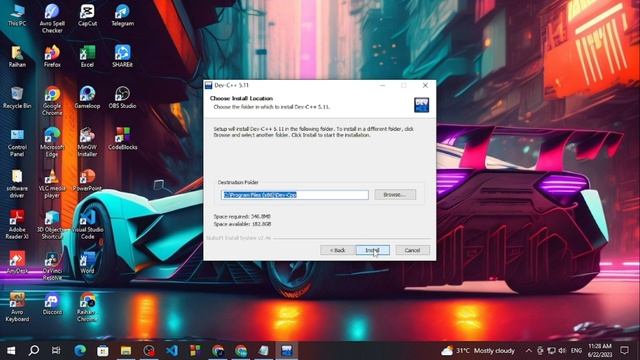Select the software driver folder icon
The image size is (640, 360).
pos(17,184)
